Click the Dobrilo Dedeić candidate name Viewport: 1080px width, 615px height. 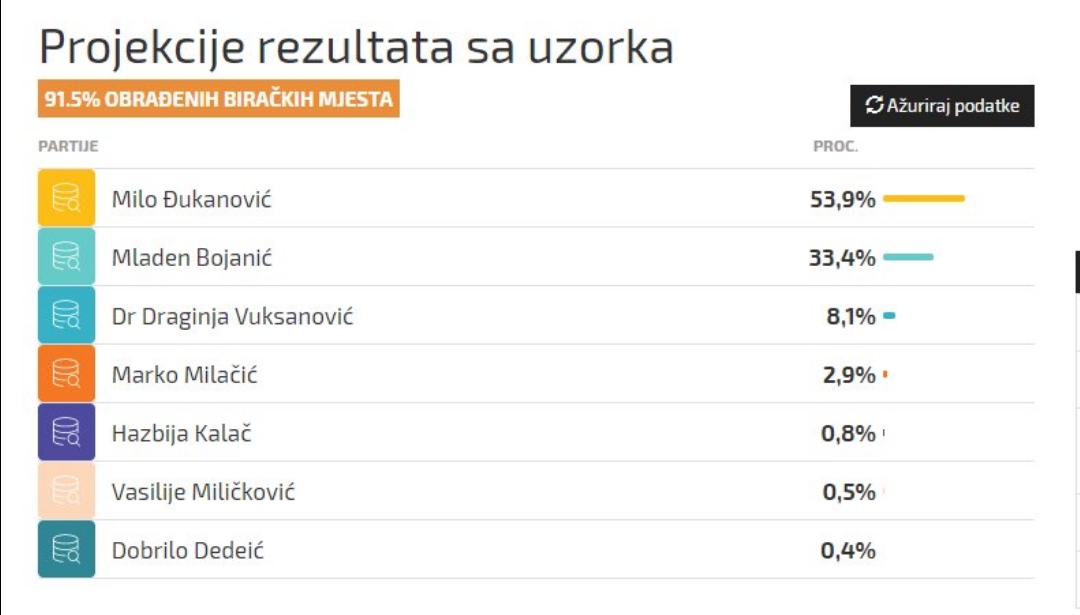pyautogui.click(x=187, y=550)
